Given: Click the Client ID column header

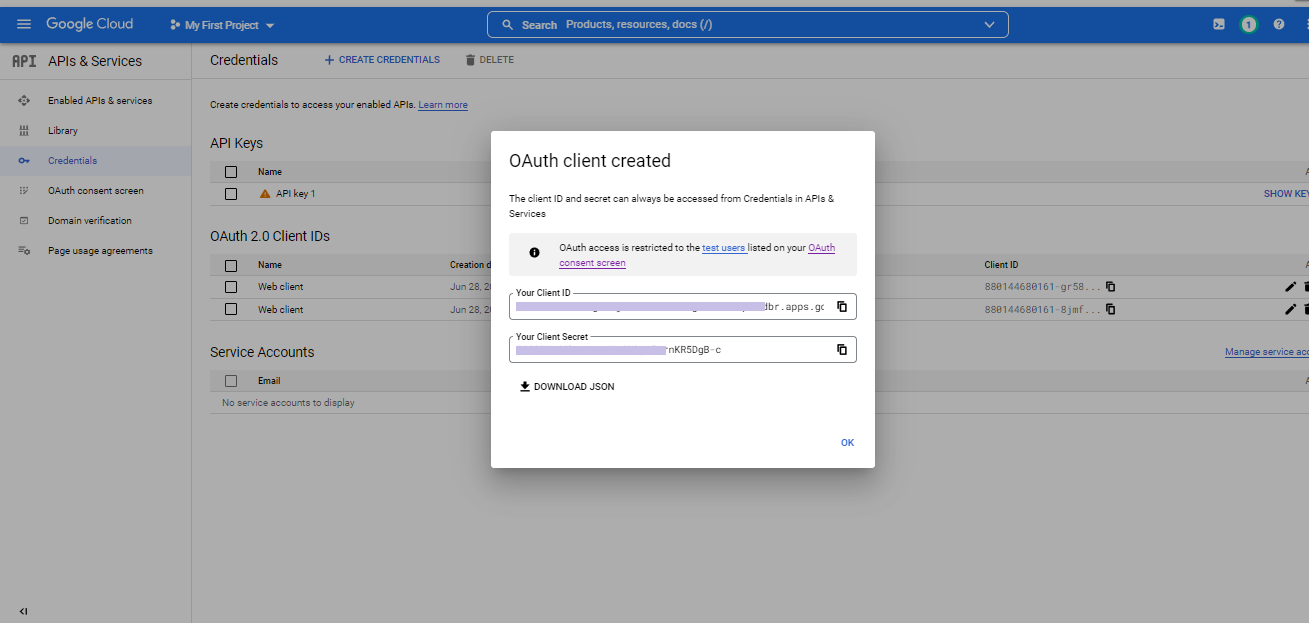Looking at the screenshot, I should (1001, 266).
